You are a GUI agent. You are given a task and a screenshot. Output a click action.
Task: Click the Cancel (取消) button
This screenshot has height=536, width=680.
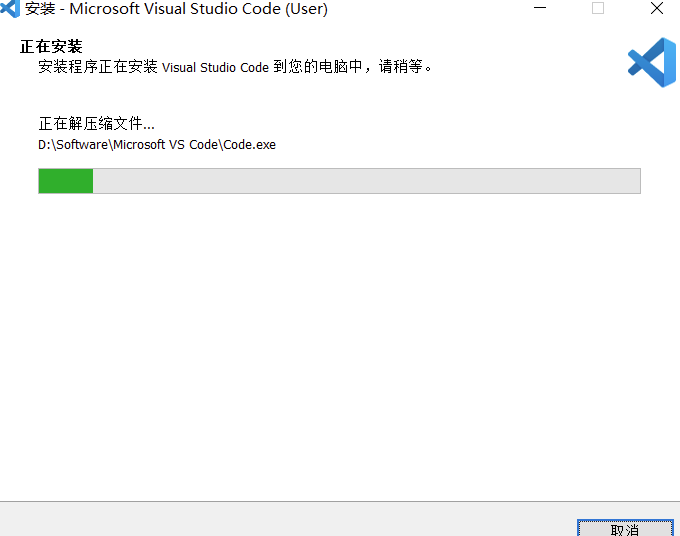tap(625, 528)
